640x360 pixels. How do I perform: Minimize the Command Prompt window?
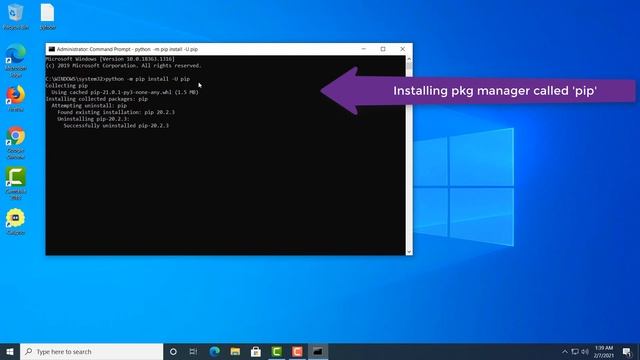coord(363,49)
